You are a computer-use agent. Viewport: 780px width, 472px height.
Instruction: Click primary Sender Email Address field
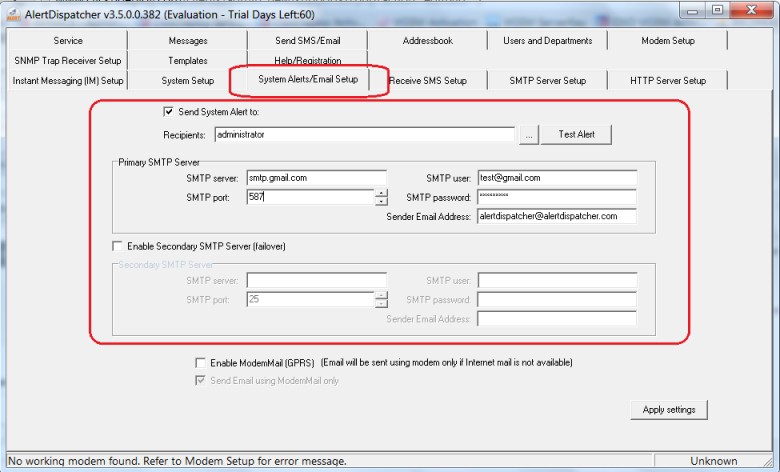click(557, 216)
